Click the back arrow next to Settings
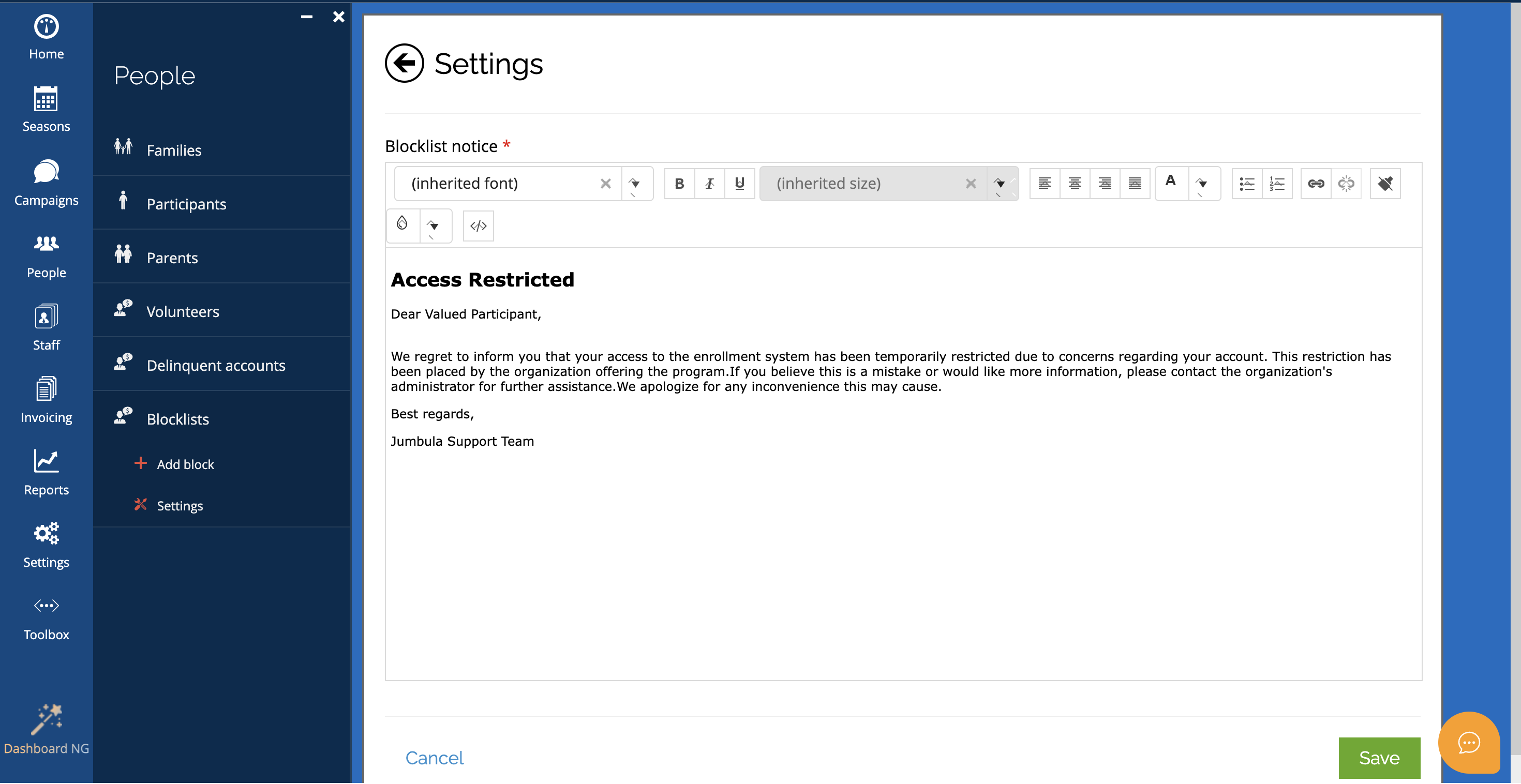Image resolution: width=1521 pixels, height=784 pixels. click(x=404, y=63)
